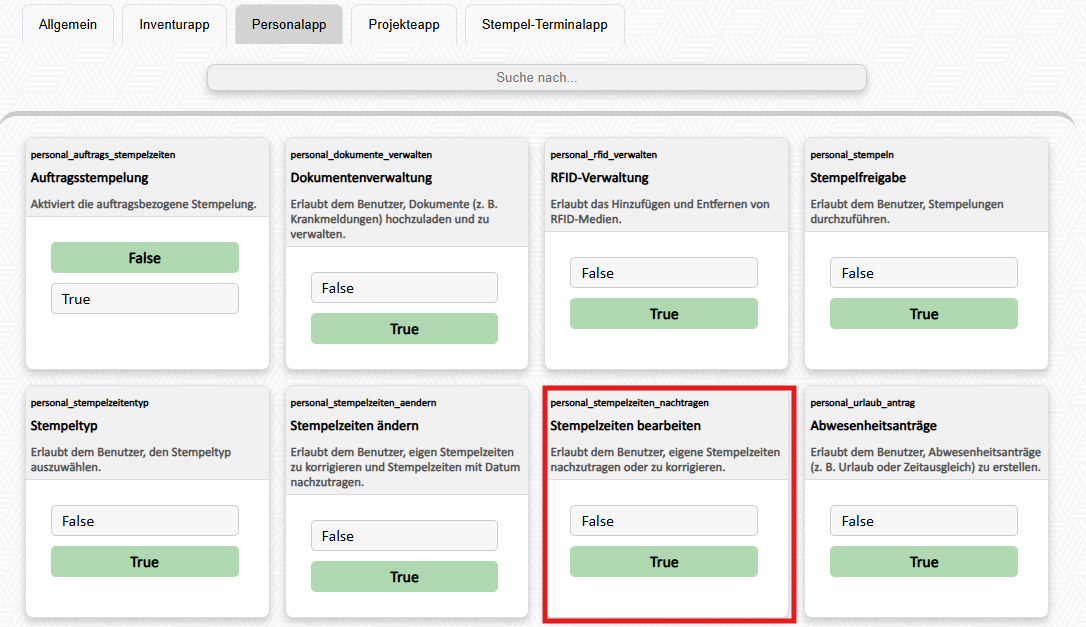Click the Stempelzeiten bearbeiten heading

tap(625, 425)
